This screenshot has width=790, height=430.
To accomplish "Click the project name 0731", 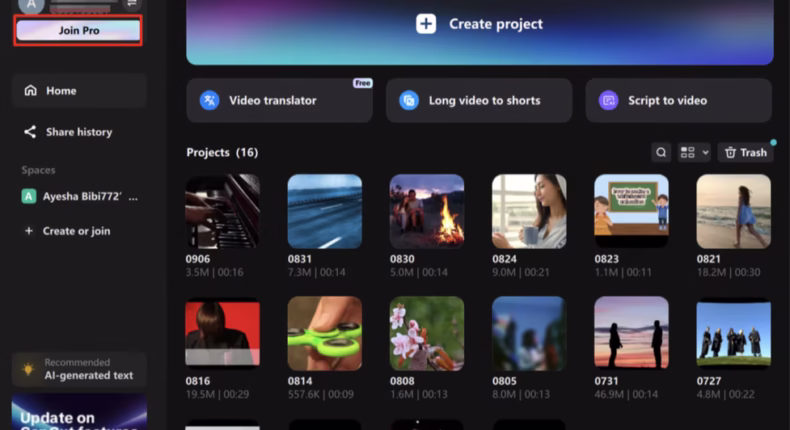I will point(606,381).
